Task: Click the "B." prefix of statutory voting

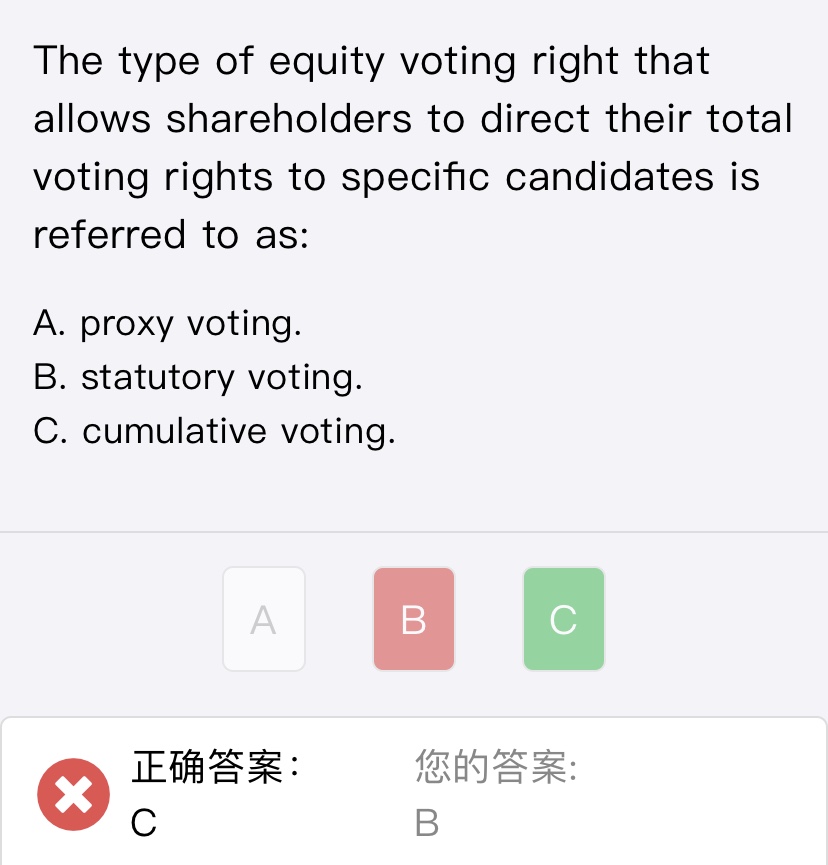Action: click(x=50, y=377)
